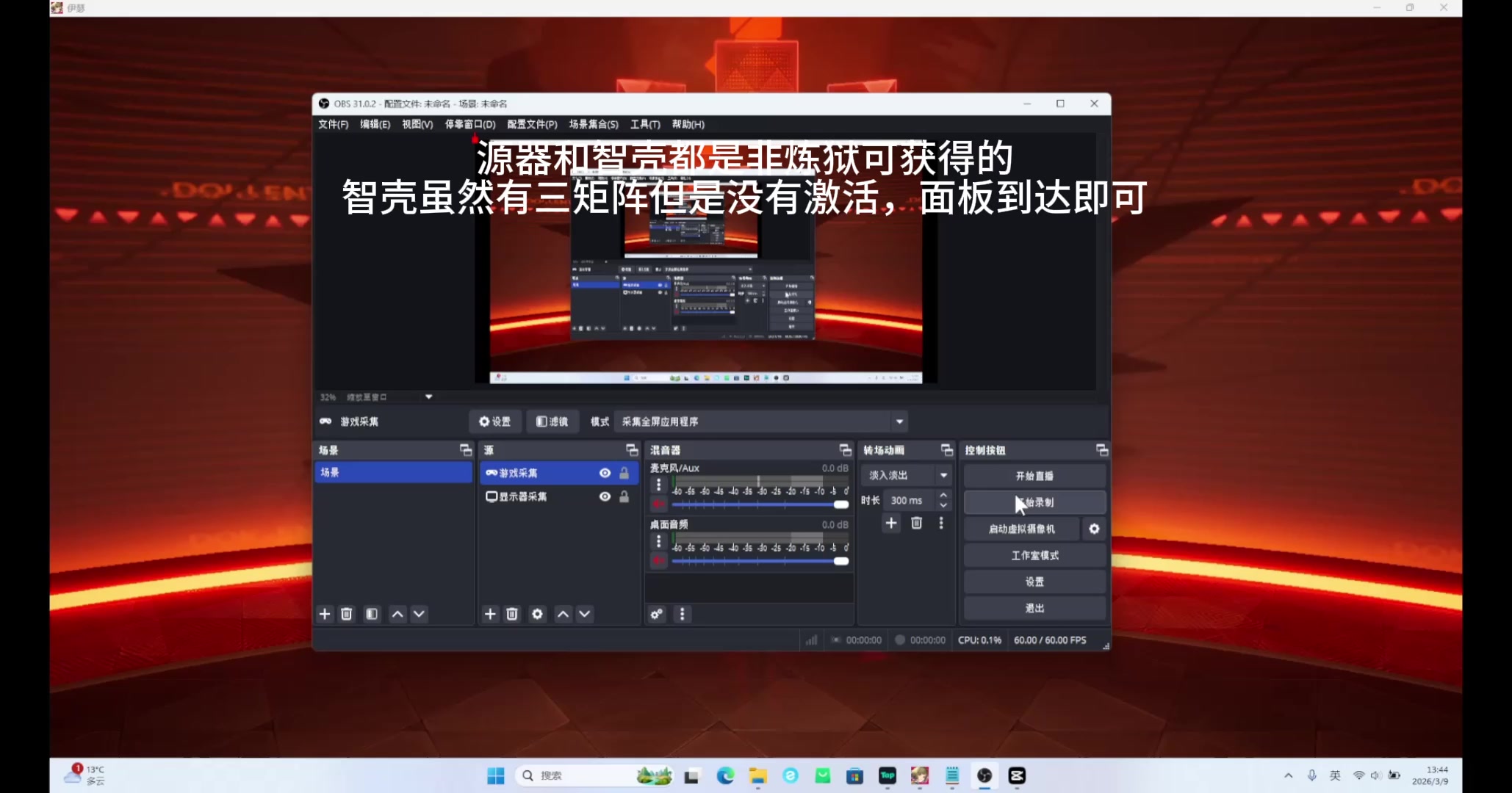Open OBS Studio in Windows taskbar
The height and width of the screenshot is (793, 1512).
[x=984, y=775]
